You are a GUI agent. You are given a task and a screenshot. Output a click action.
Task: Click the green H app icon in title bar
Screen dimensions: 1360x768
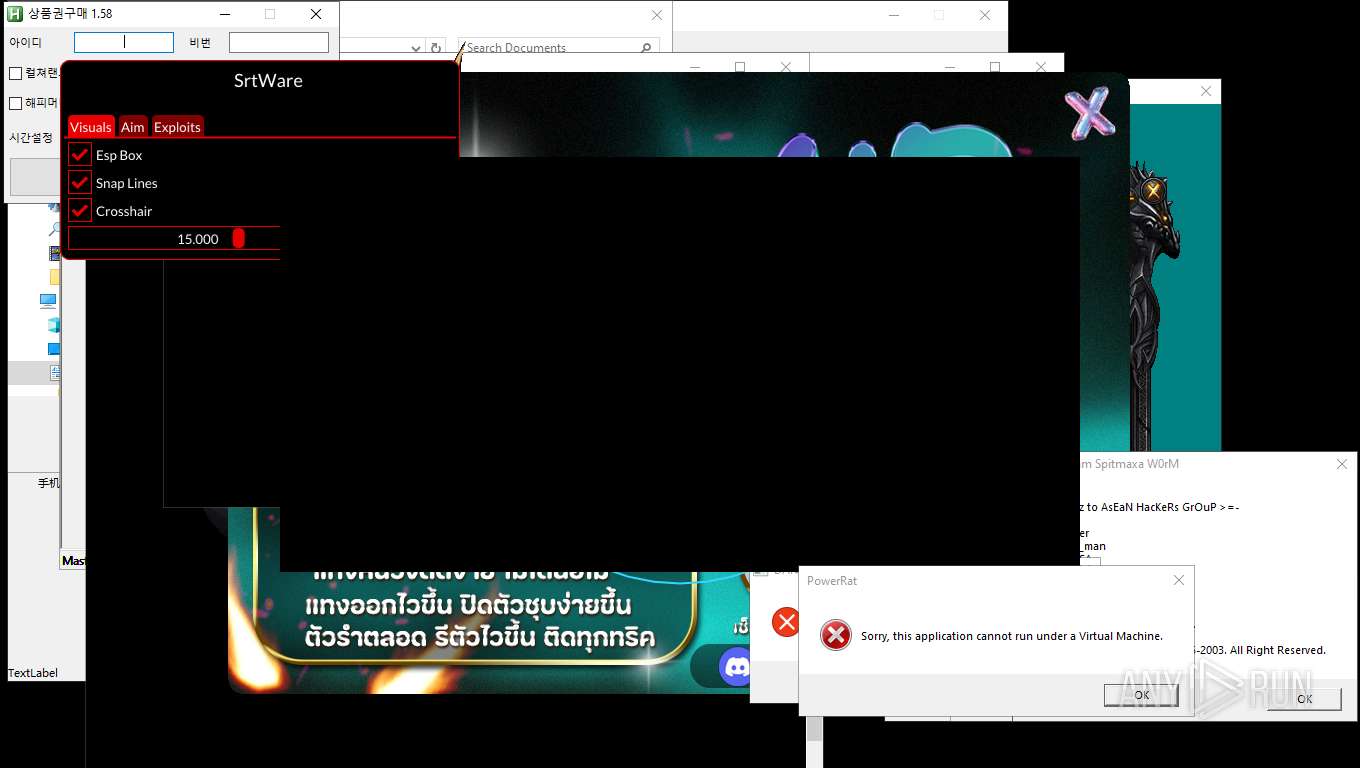pyautogui.click(x=15, y=14)
